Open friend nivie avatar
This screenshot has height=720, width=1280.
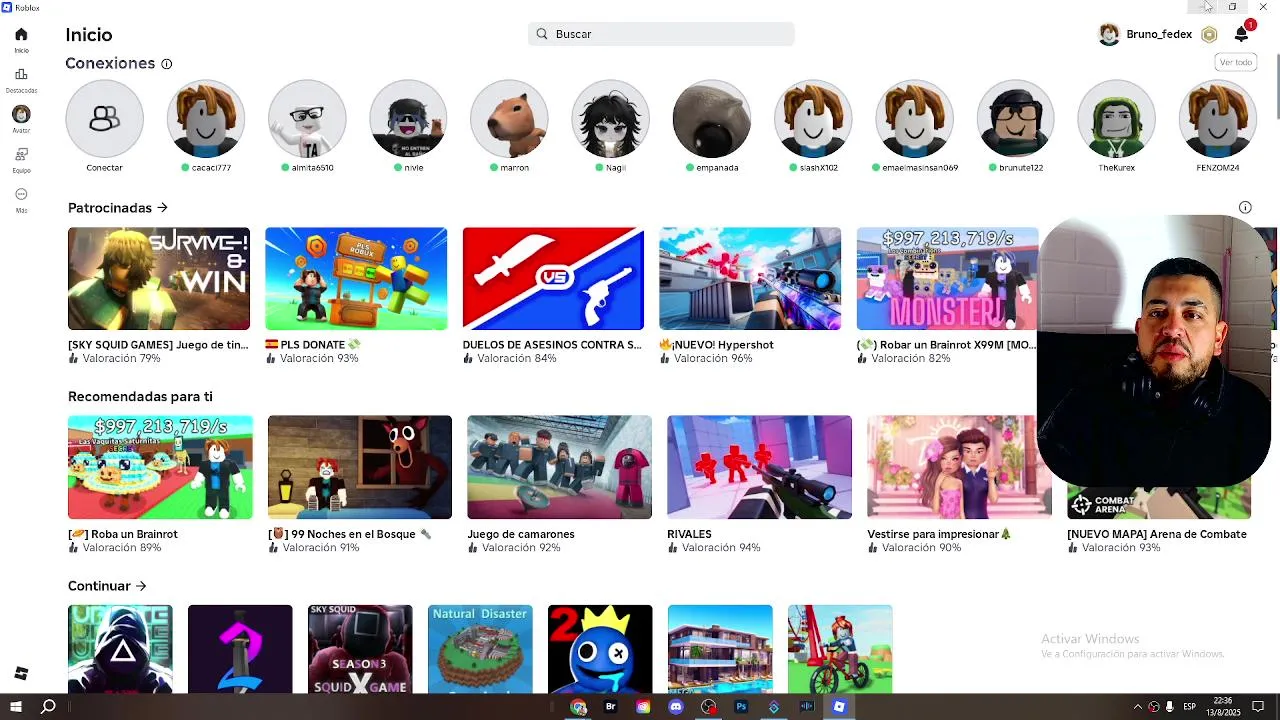408,119
